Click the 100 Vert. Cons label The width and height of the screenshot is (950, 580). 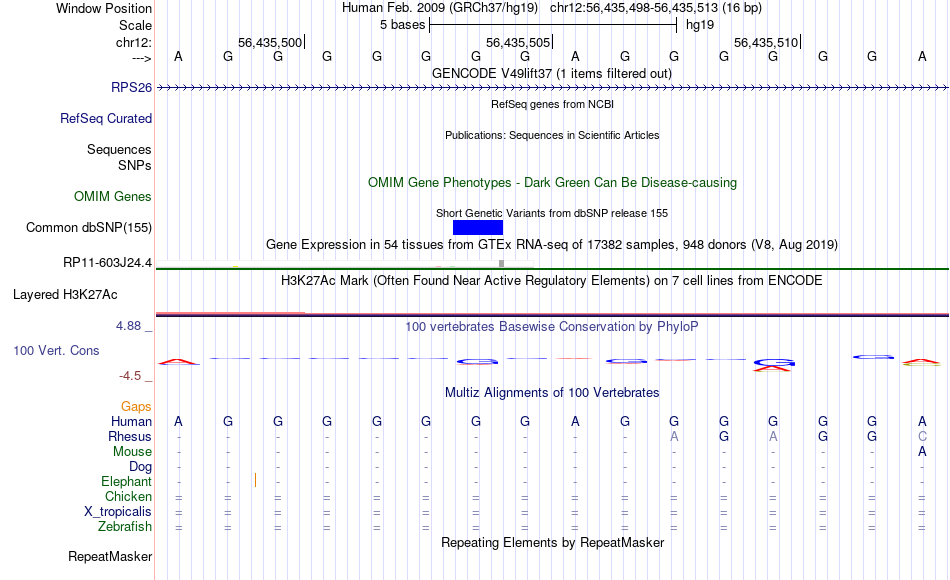56,350
